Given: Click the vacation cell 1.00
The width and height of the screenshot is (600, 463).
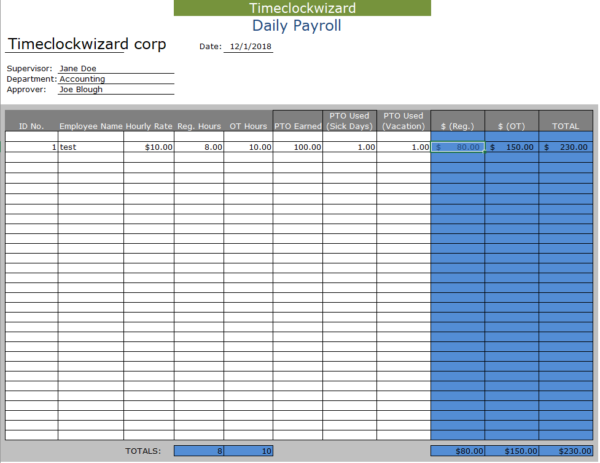Looking at the screenshot, I should [x=403, y=147].
